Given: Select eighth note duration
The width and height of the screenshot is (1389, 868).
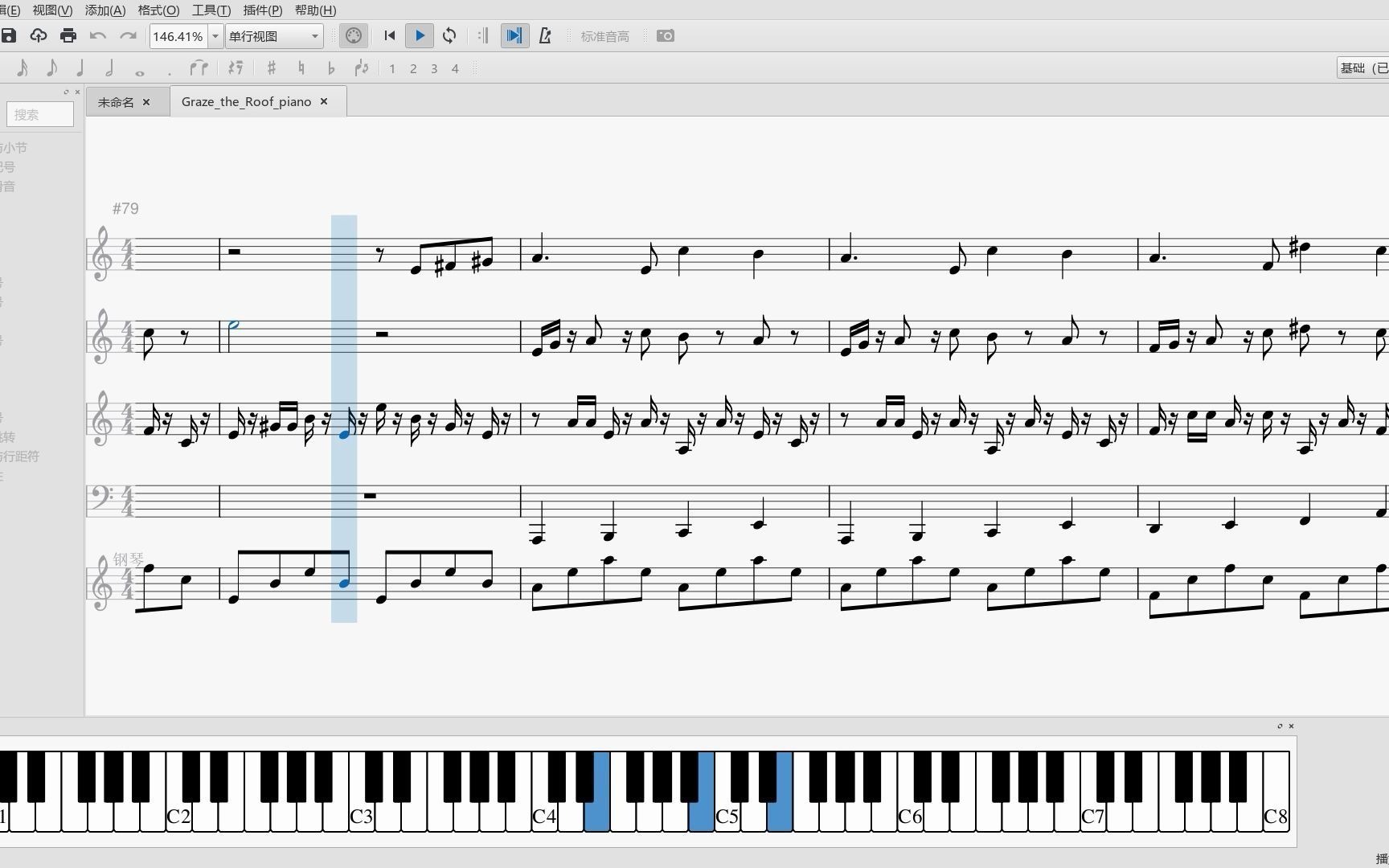Looking at the screenshot, I should (x=51, y=68).
